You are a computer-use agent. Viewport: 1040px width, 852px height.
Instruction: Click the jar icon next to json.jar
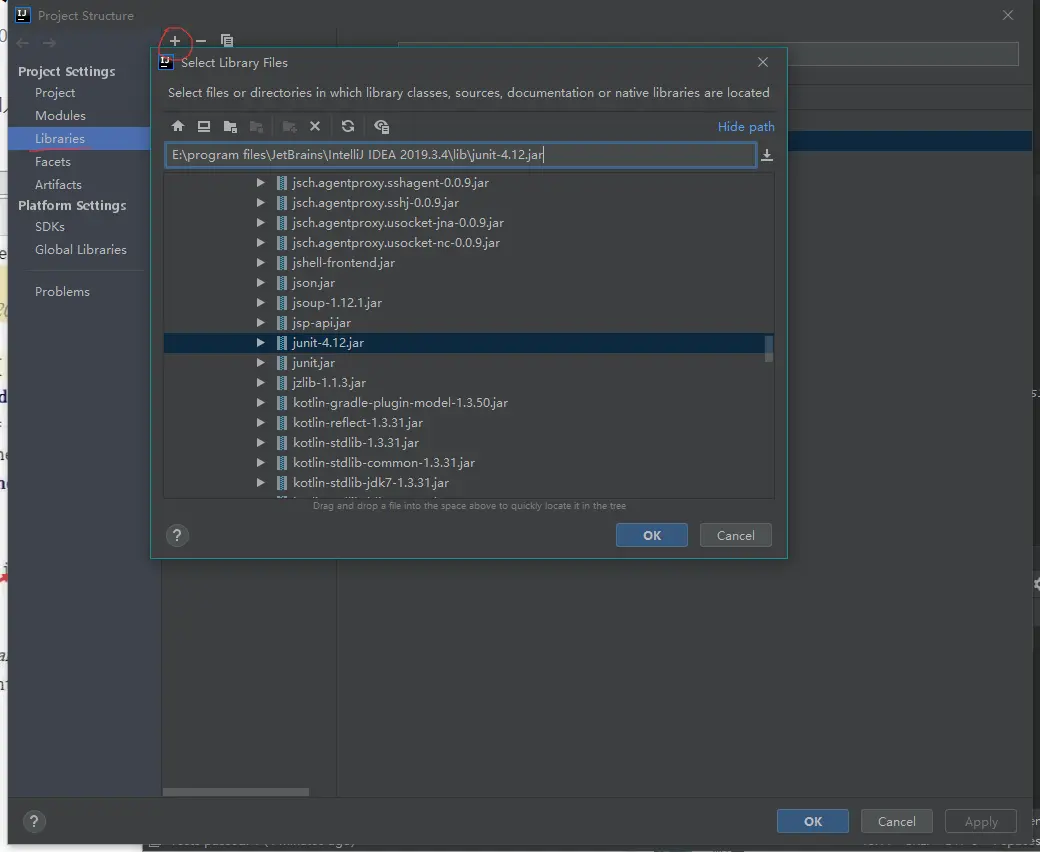coord(282,282)
